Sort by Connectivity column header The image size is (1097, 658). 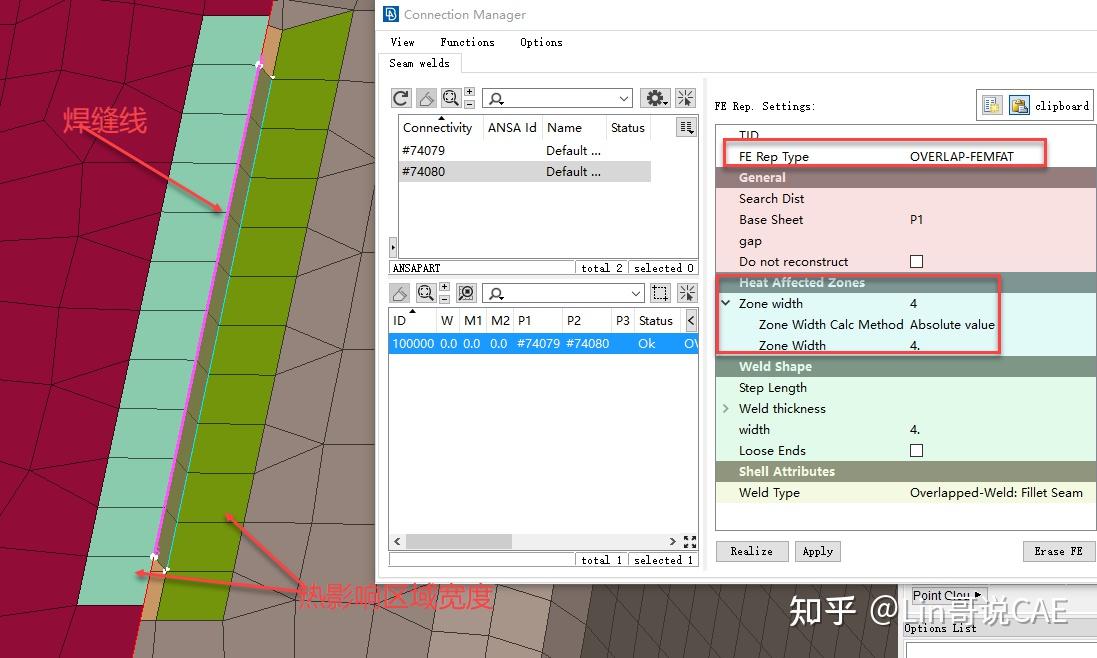tap(438, 127)
